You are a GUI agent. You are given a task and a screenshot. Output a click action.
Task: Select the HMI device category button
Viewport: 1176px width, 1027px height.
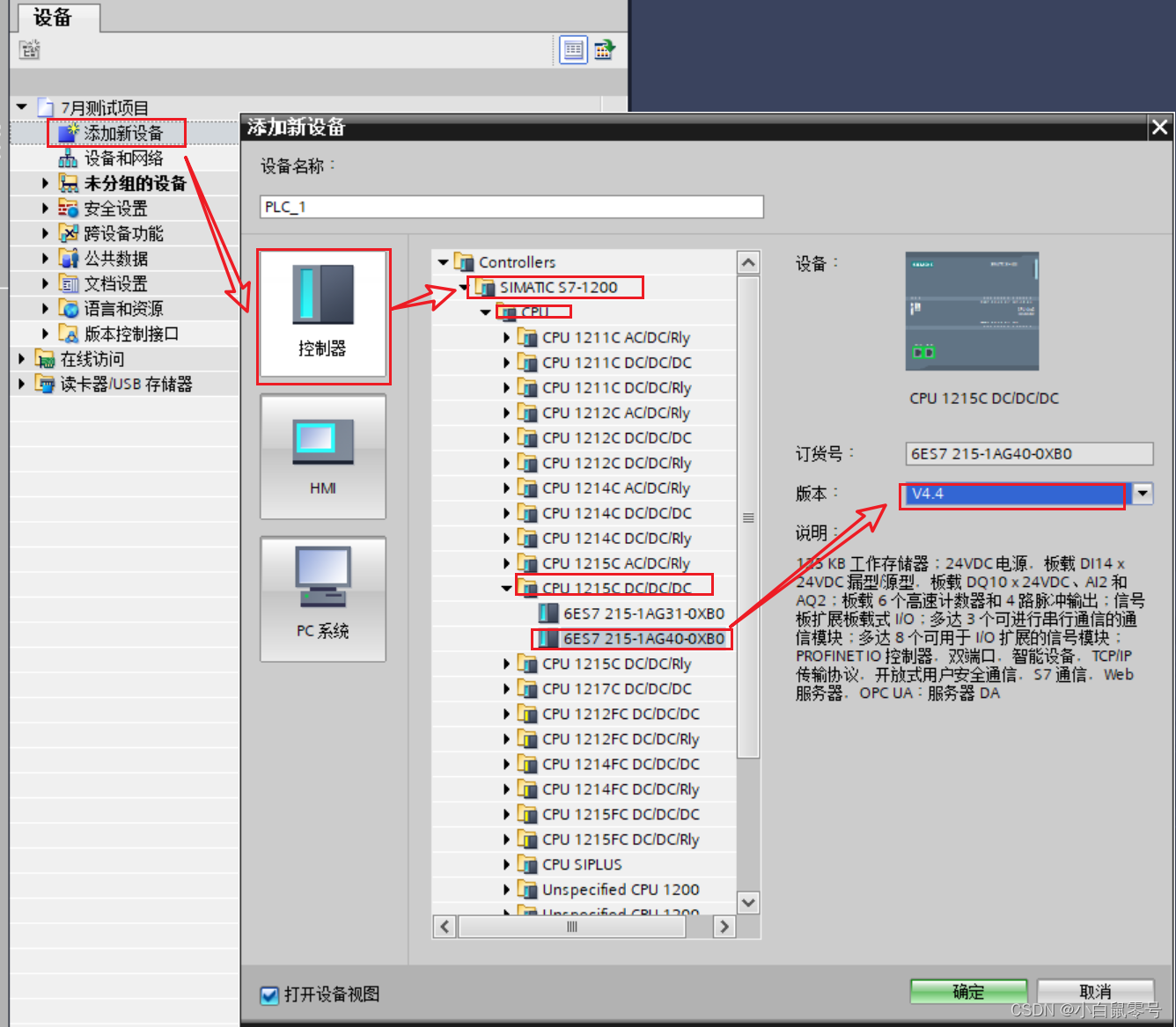coord(323,457)
